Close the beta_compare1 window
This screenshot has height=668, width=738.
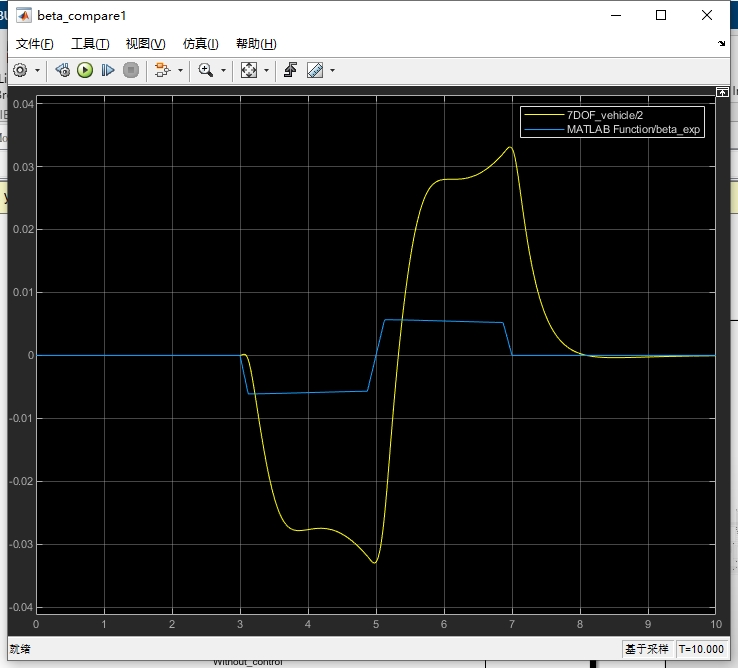(x=706, y=16)
